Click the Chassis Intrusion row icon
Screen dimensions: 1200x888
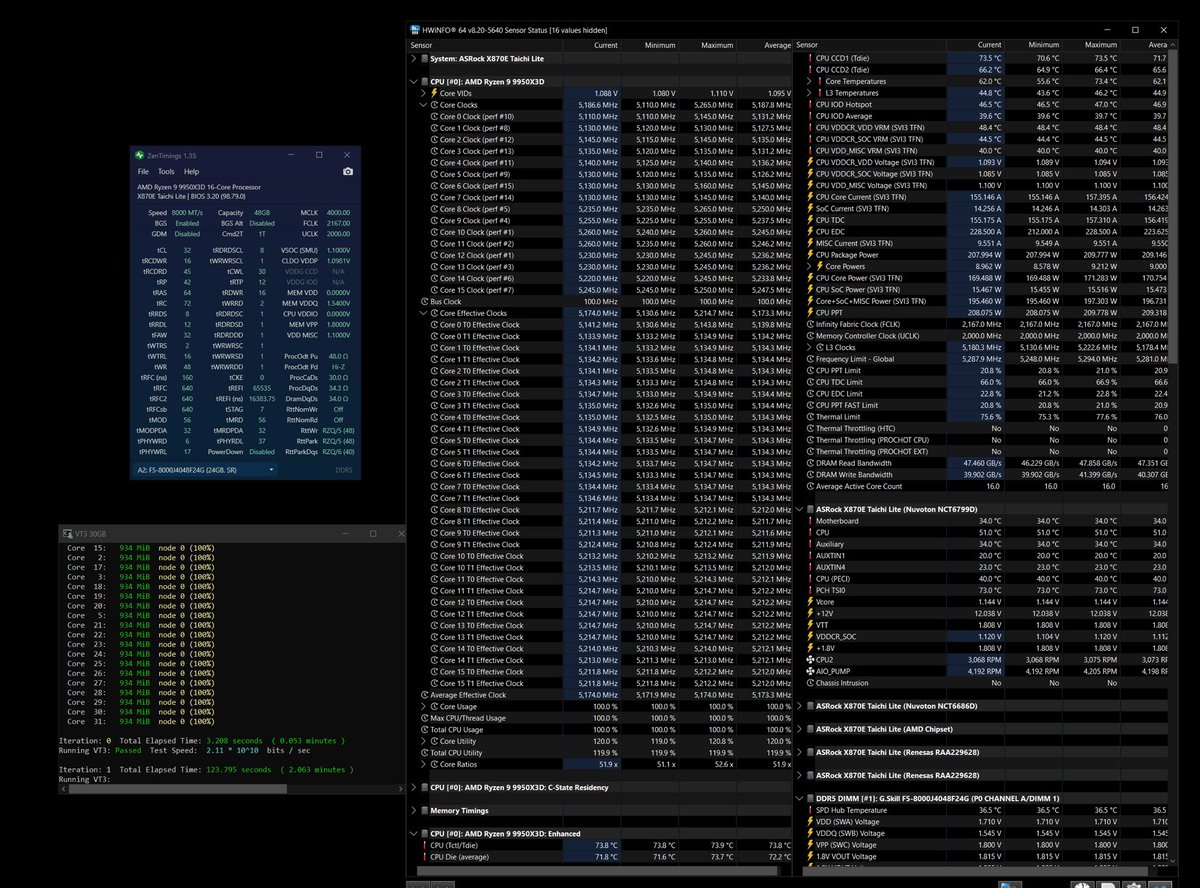(808, 683)
